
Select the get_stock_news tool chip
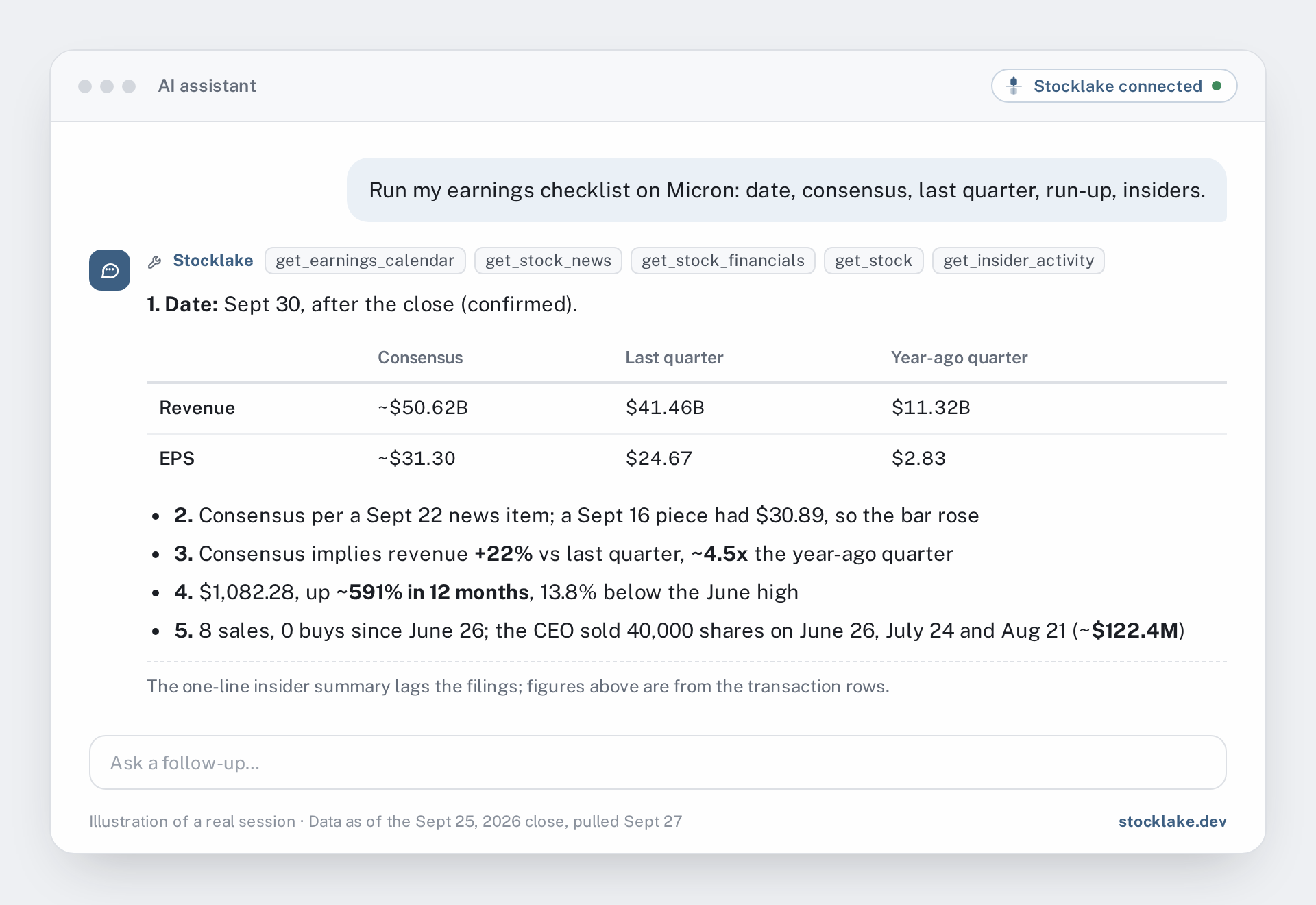click(548, 261)
